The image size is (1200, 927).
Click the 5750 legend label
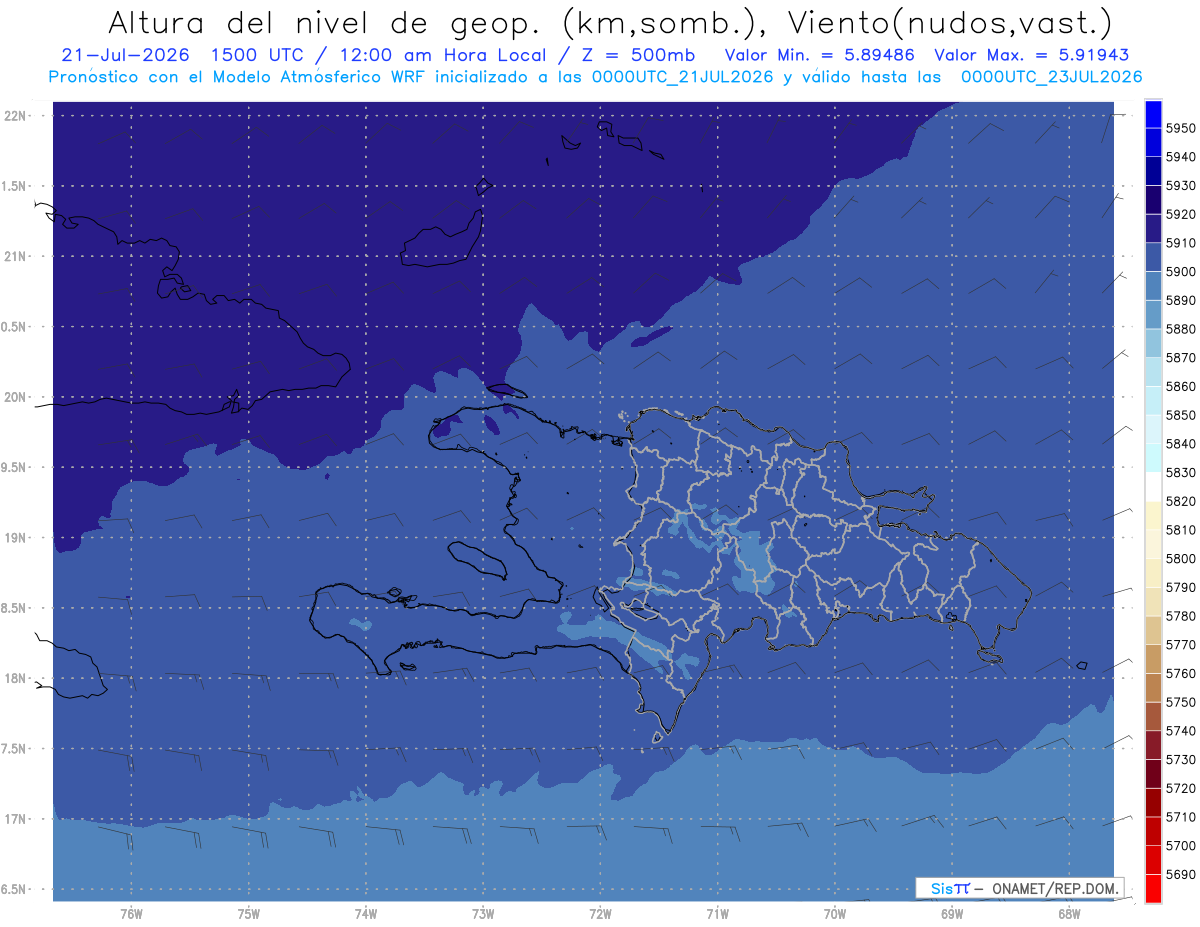(1181, 703)
